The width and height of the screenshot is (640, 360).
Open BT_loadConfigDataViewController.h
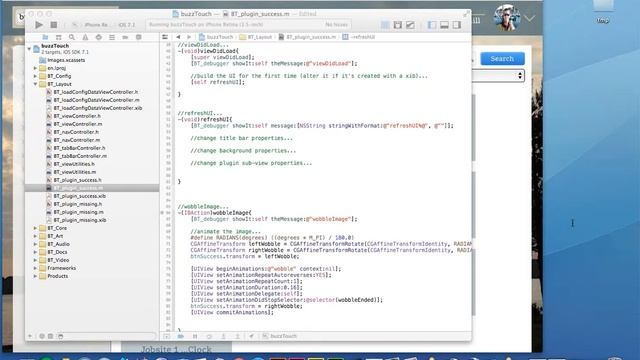92,92
